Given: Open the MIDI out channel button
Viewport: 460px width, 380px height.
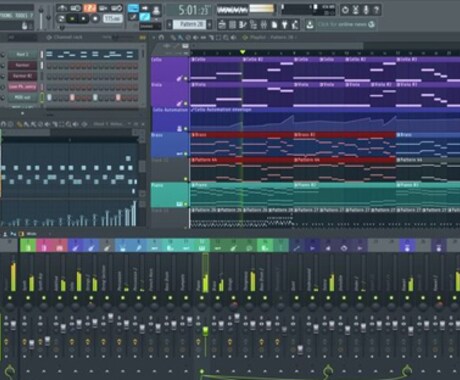Looking at the screenshot, I should click(22, 98).
